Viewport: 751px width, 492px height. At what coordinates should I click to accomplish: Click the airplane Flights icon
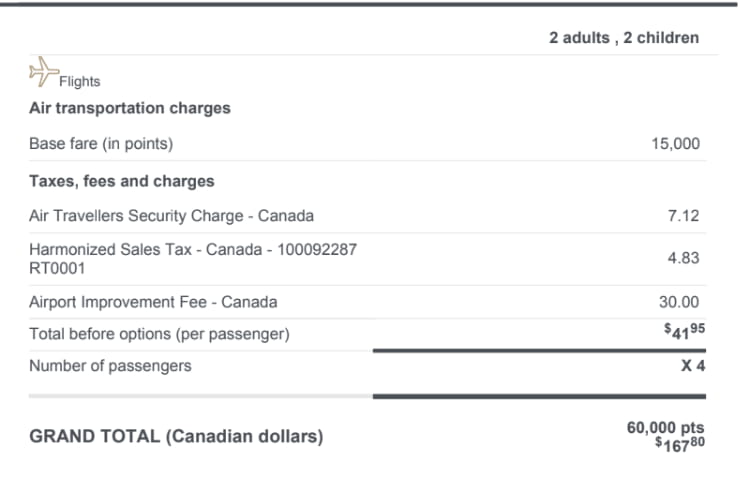point(41,72)
